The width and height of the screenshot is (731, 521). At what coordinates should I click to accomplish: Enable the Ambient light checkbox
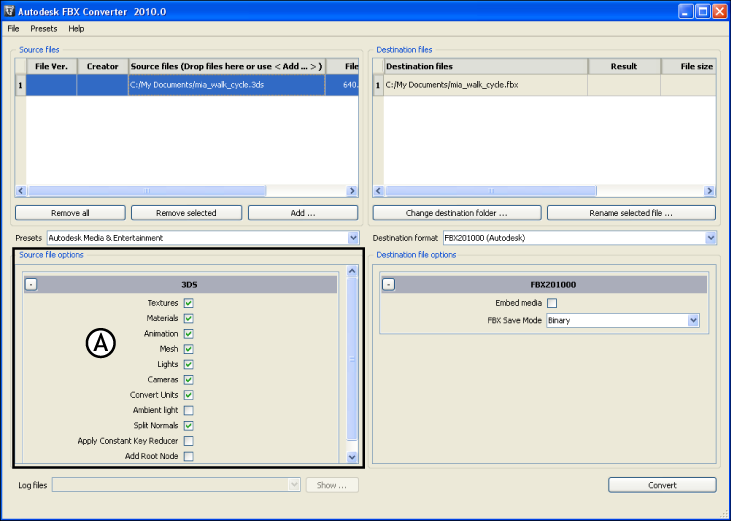click(188, 410)
